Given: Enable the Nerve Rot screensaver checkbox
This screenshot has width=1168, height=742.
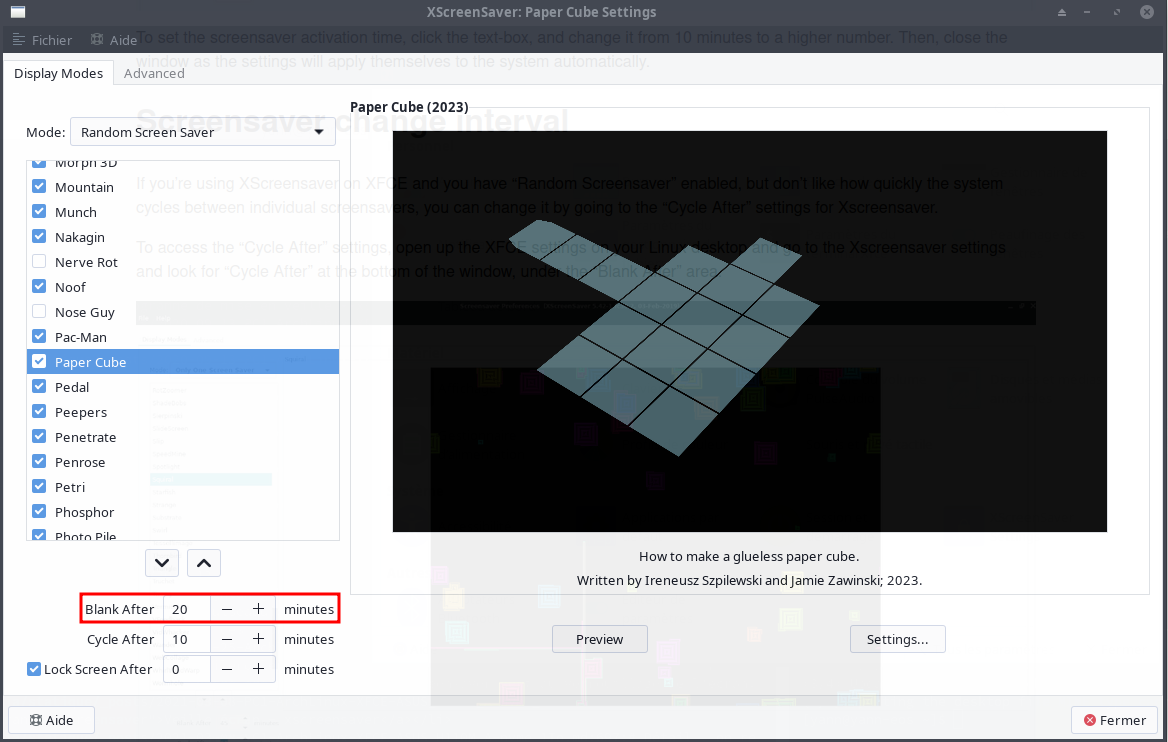Looking at the screenshot, I should click(x=39, y=262).
